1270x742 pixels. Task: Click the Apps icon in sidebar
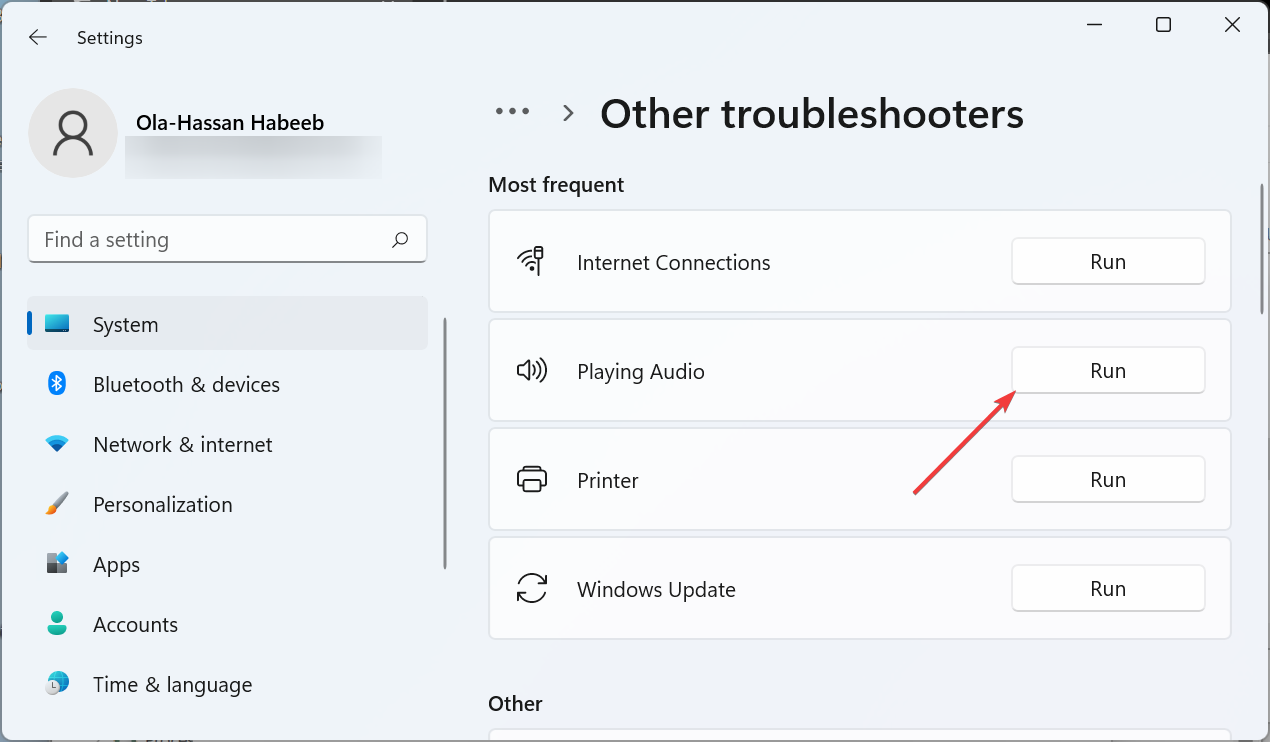(x=57, y=564)
